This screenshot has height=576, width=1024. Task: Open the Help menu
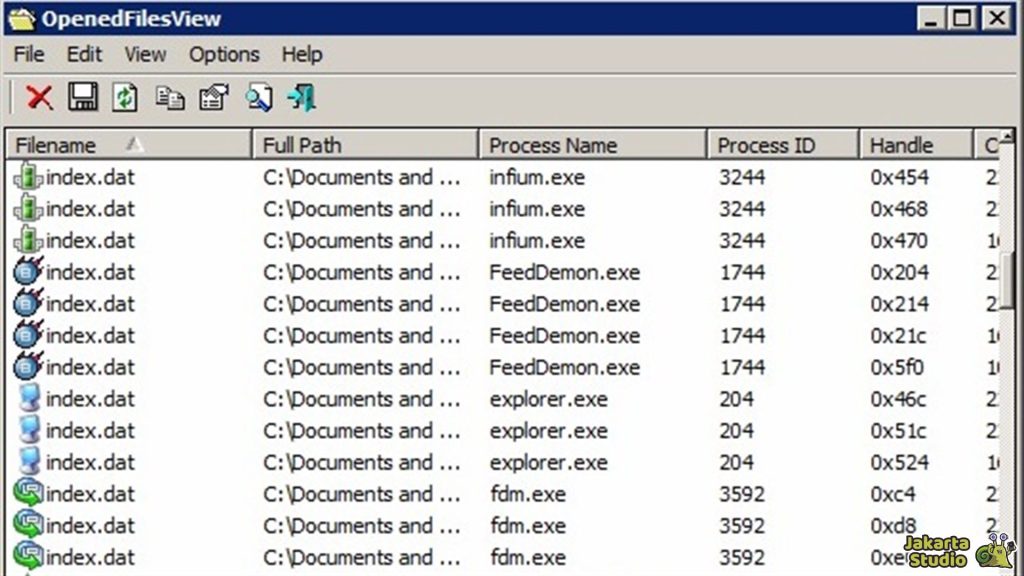pos(302,55)
